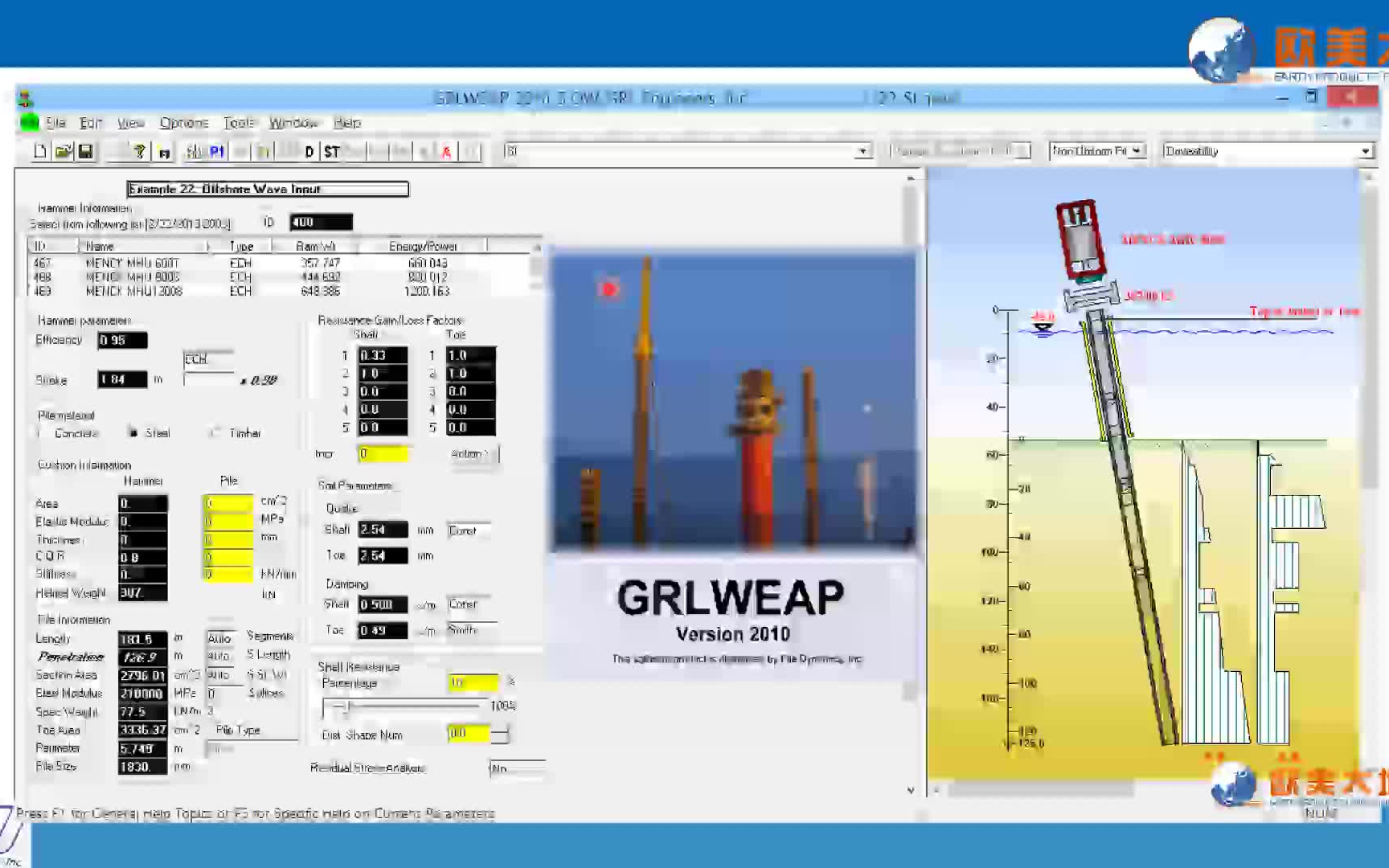Open the Non Uniform Pile dropdown
The image size is (1389, 868).
pos(1135,151)
